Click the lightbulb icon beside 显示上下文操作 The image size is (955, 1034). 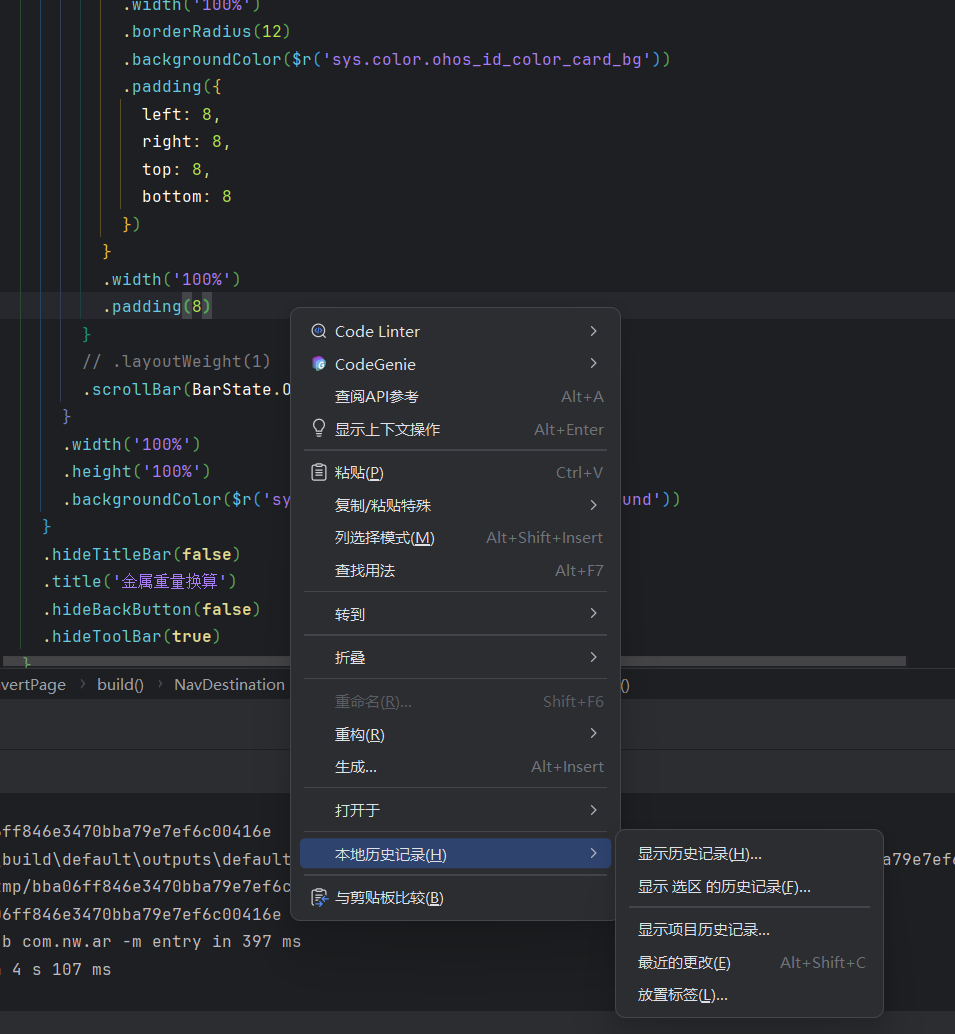[x=319, y=429]
